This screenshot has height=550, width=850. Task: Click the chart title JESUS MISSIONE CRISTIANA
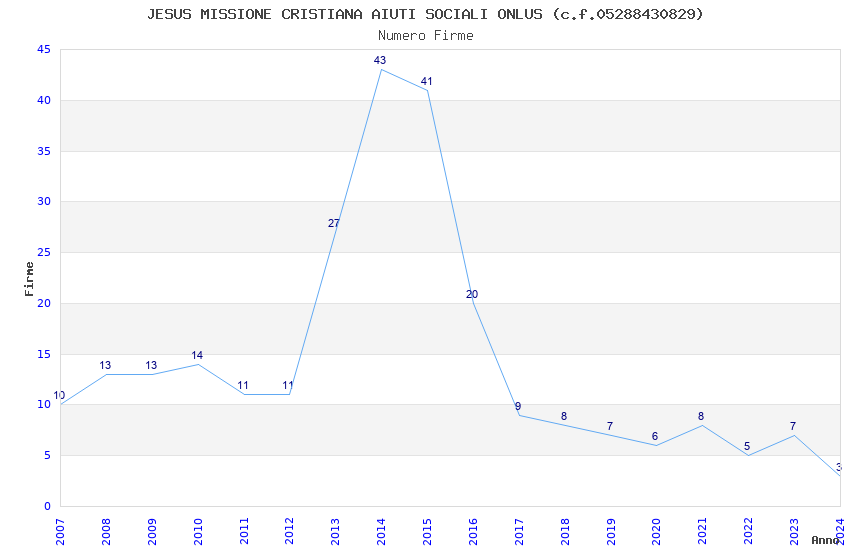(425, 14)
